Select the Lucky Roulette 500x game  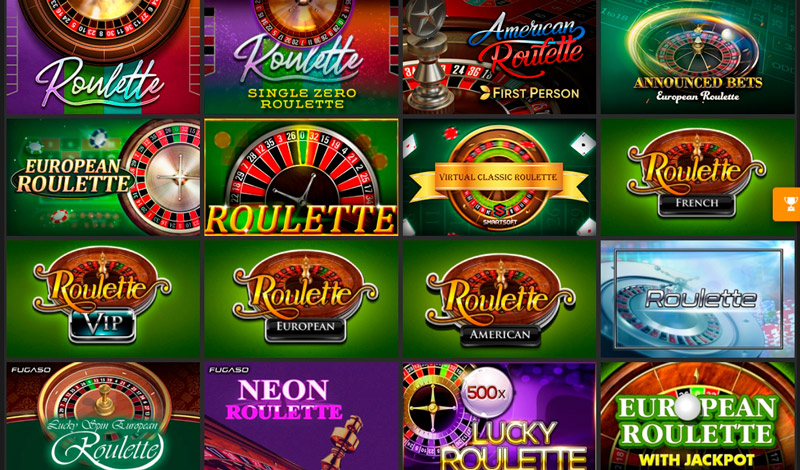pyautogui.click(x=499, y=416)
